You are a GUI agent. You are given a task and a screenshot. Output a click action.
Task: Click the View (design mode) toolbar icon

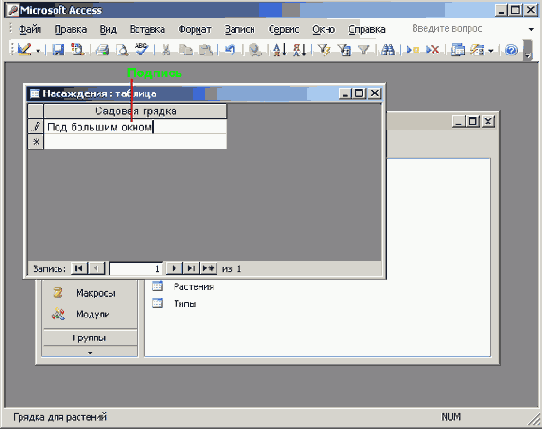25,49
